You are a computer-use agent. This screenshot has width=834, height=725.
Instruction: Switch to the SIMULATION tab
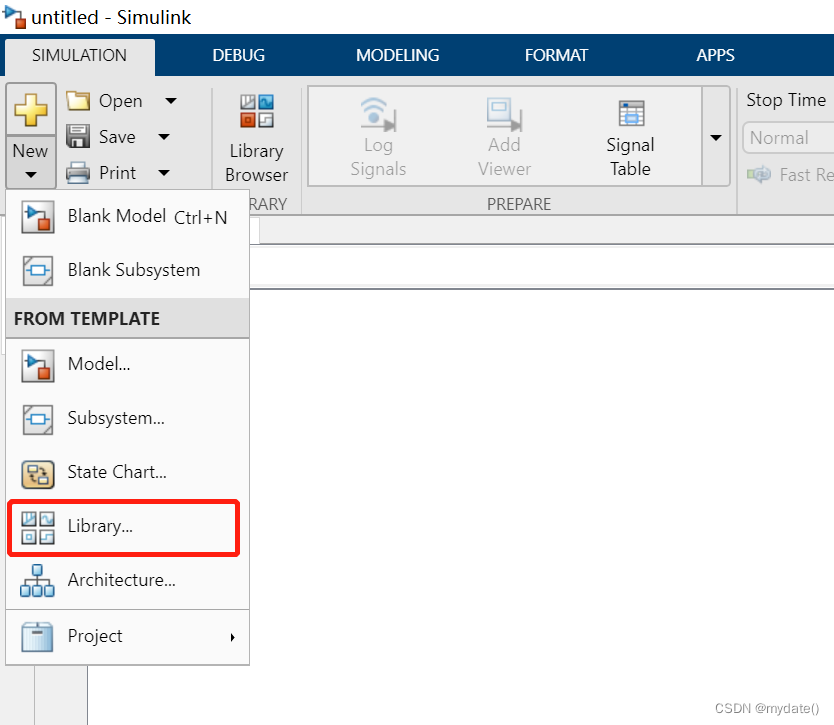[x=79, y=55]
